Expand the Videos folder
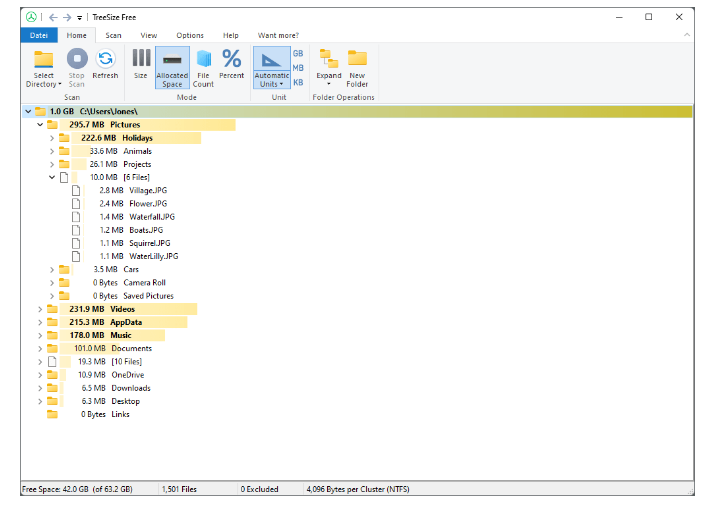Image resolution: width=721 pixels, height=507 pixels. click(40, 309)
